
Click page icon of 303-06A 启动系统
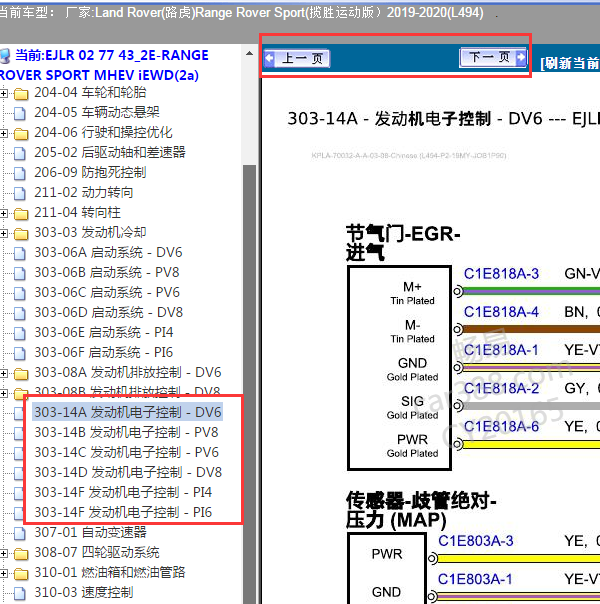coord(20,253)
